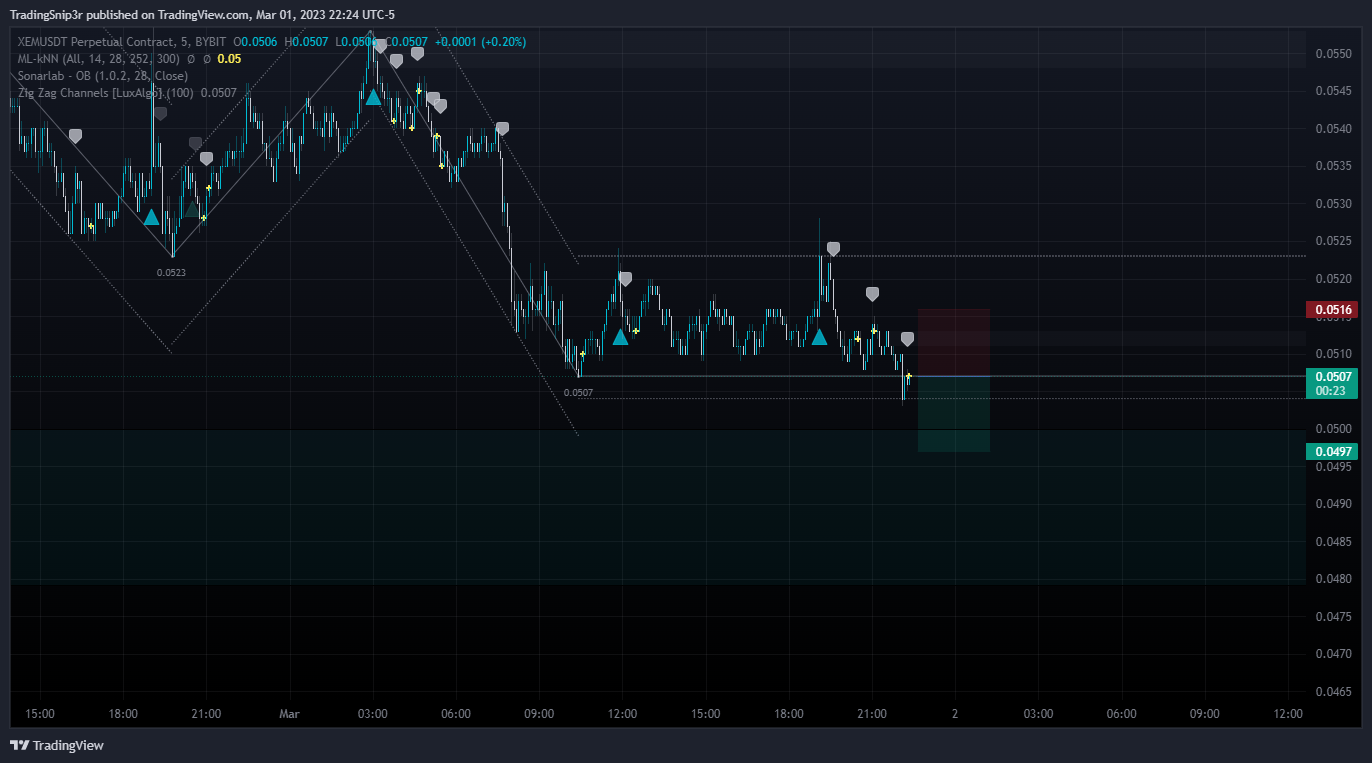Click topmost gray label at the 0.0550 peak
1372x763 pixels.
pos(380,46)
